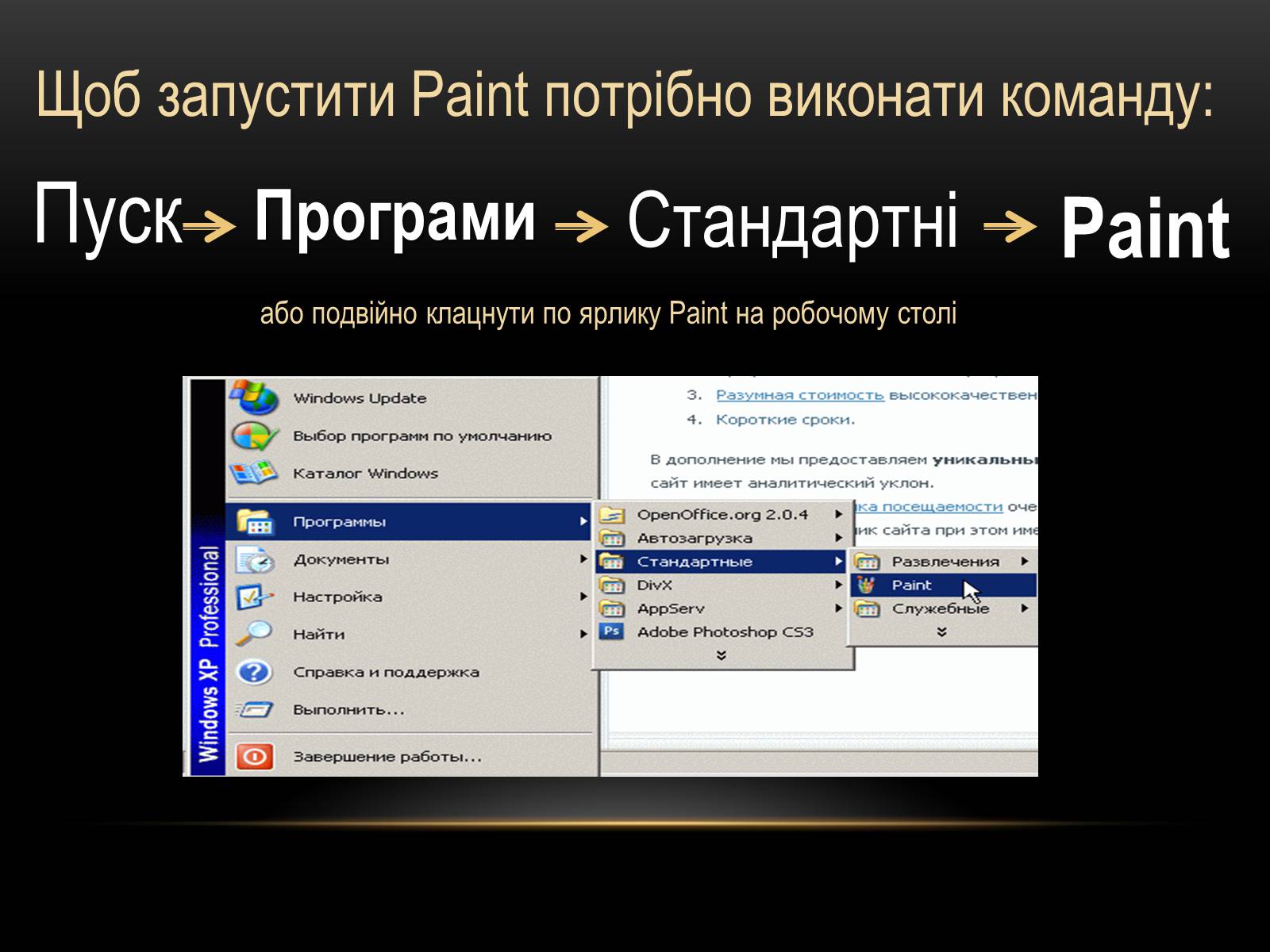Image resolution: width=1270 pixels, height=952 pixels.
Task: Click the Стандартные folder icon
Action: click(x=612, y=562)
